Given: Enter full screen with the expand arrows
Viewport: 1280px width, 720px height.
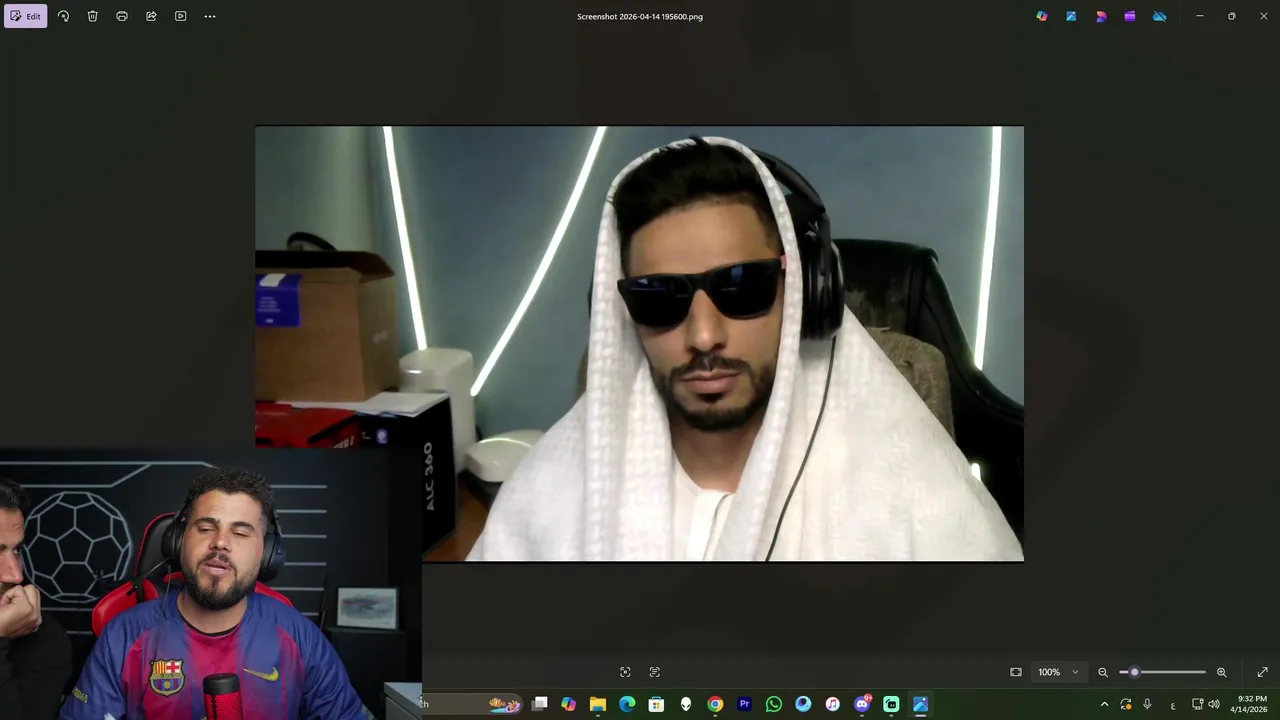Looking at the screenshot, I should [x=1262, y=672].
